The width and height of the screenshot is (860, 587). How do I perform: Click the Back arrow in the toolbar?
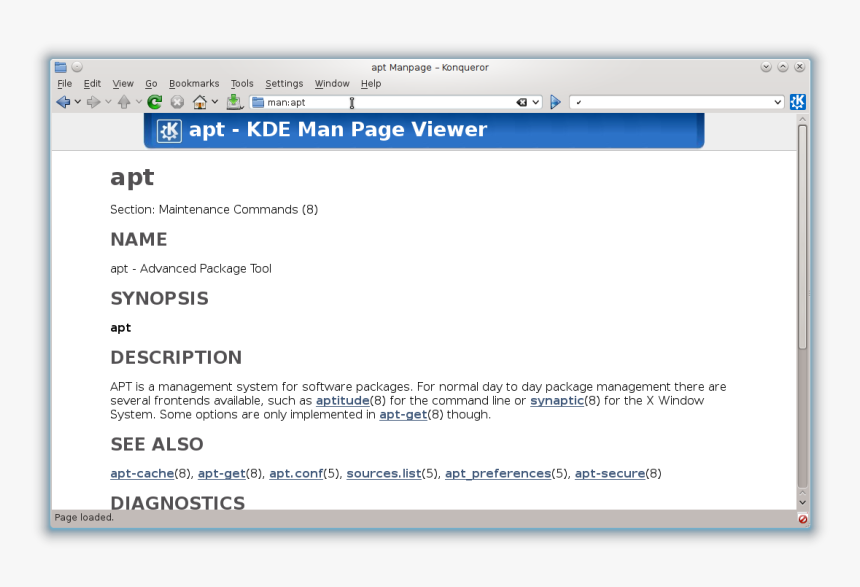tap(63, 102)
